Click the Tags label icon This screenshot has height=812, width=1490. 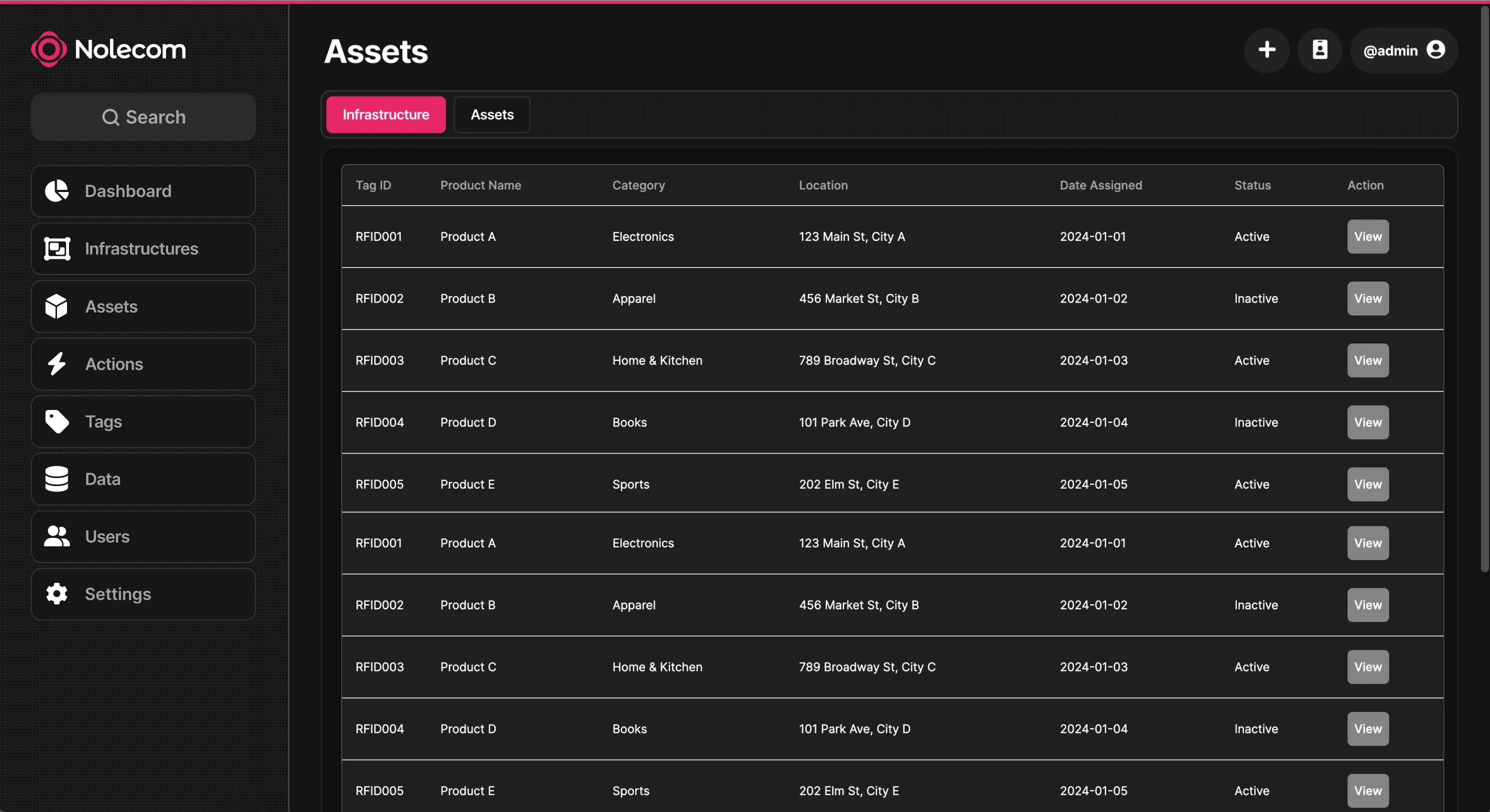click(x=56, y=421)
